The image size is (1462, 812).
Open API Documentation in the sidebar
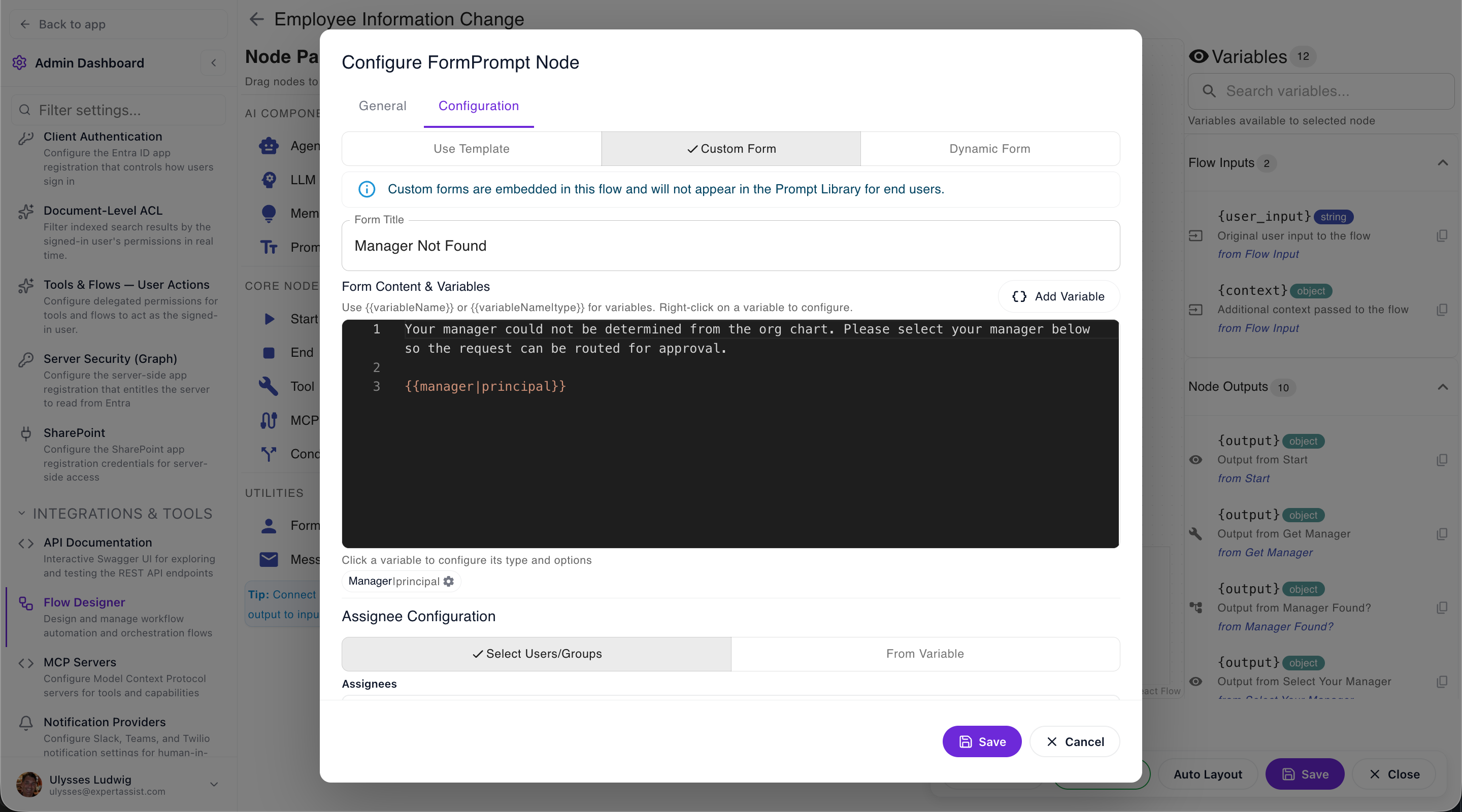118,557
